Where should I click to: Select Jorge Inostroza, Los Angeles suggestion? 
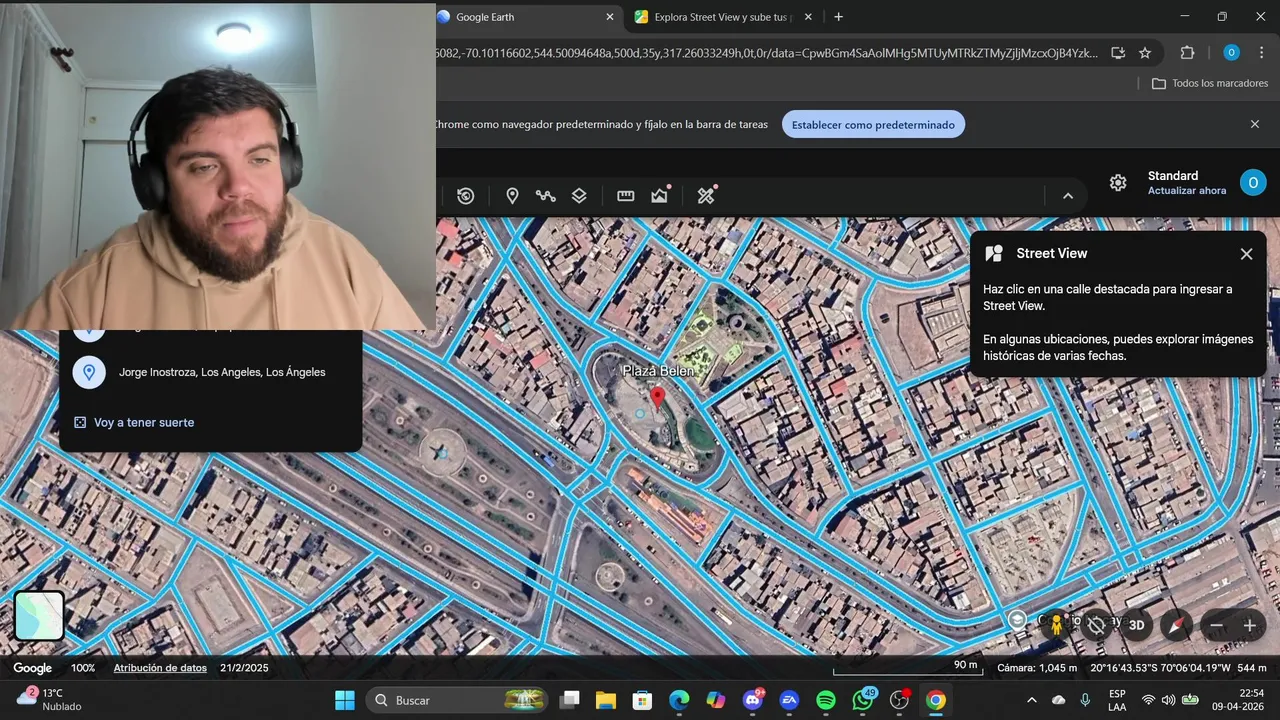point(210,372)
